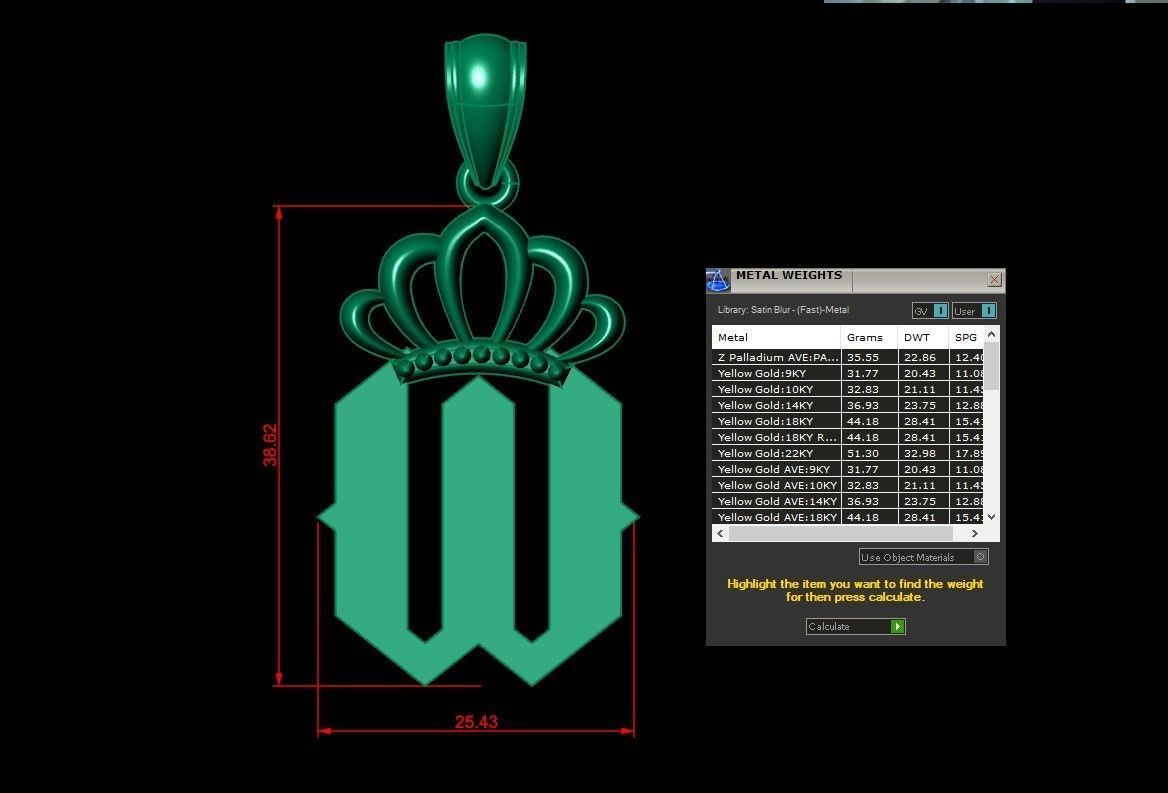This screenshot has height=793, width=1168.
Task: Click the horizontal scroll left arrow
Action: (x=720, y=533)
